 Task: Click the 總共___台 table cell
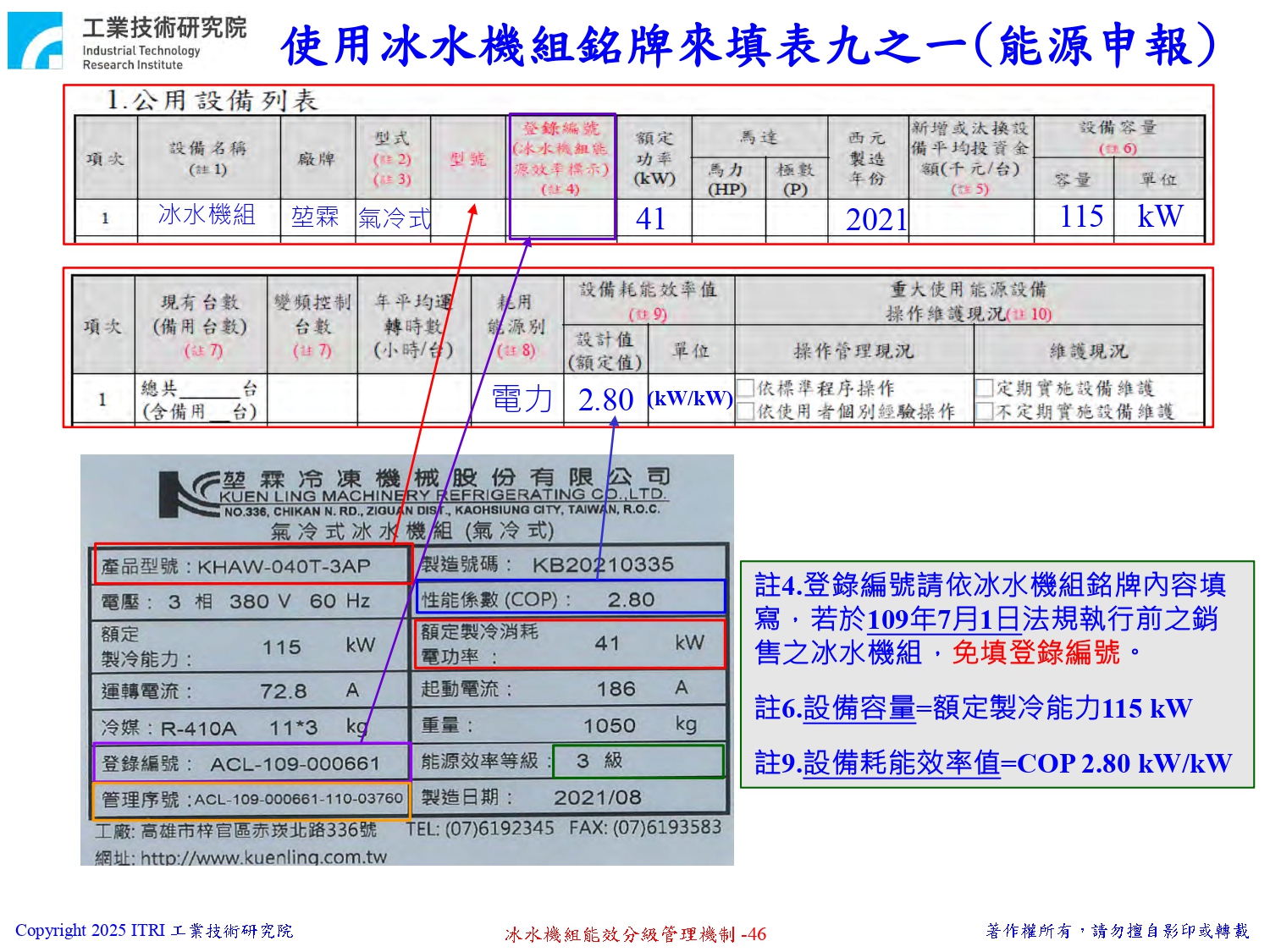pyautogui.click(x=201, y=399)
